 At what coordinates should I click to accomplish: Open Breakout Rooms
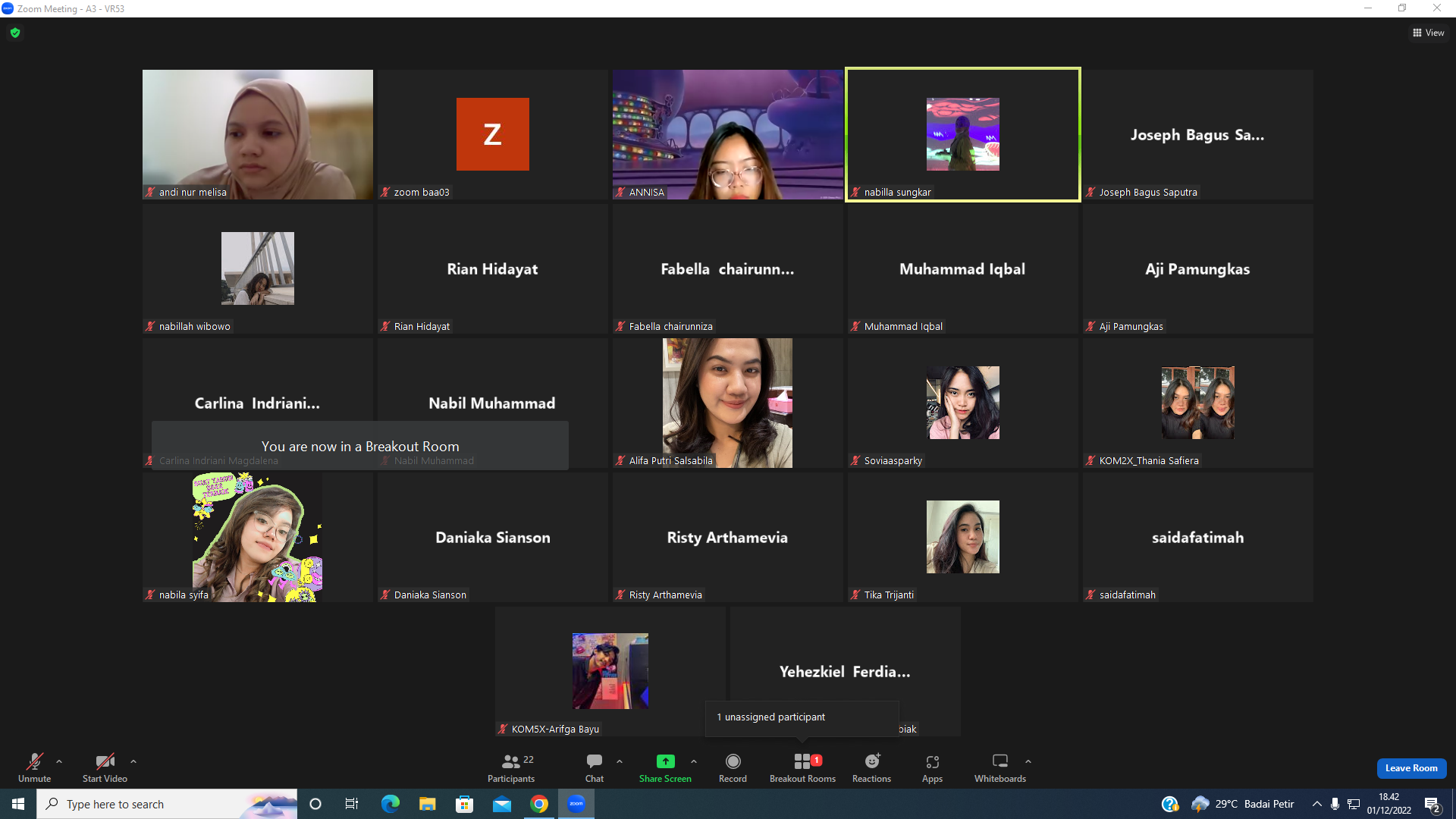[802, 767]
